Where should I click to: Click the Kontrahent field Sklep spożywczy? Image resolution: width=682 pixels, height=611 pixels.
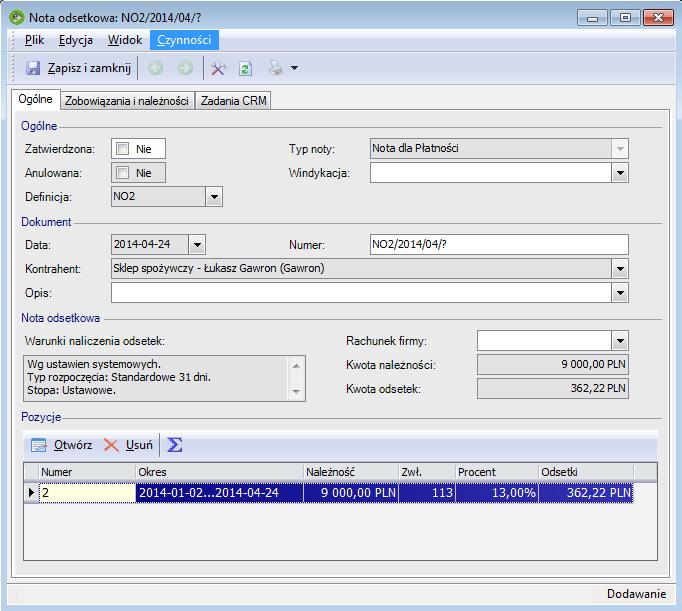361,269
